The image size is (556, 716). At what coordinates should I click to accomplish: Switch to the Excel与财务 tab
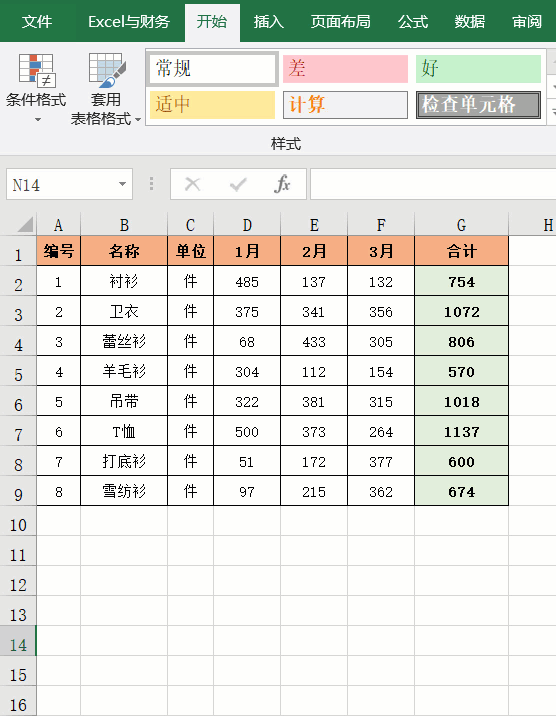[129, 21]
